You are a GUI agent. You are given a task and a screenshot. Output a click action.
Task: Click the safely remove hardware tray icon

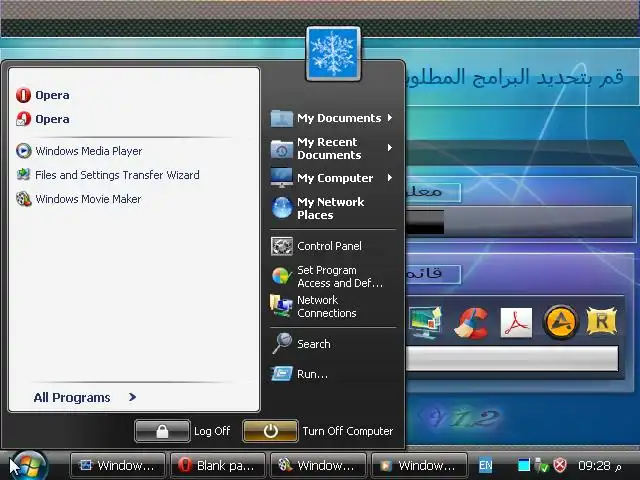pos(542,465)
